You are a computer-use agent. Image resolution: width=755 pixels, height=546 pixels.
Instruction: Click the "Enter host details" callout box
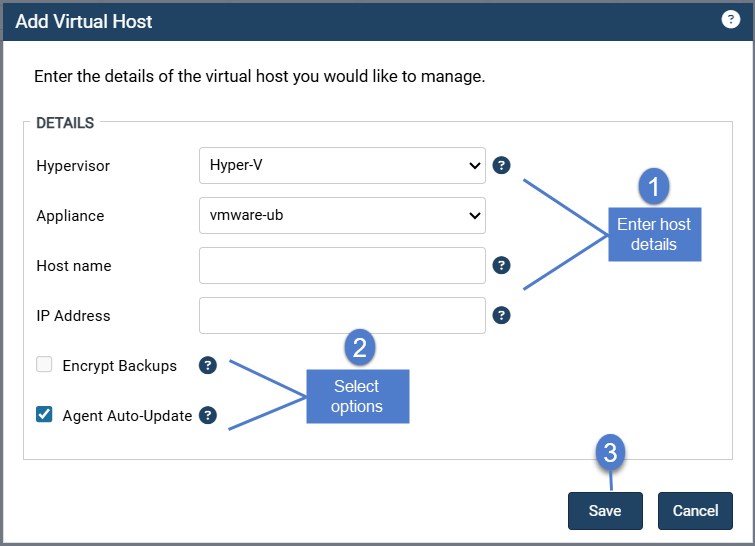point(654,235)
